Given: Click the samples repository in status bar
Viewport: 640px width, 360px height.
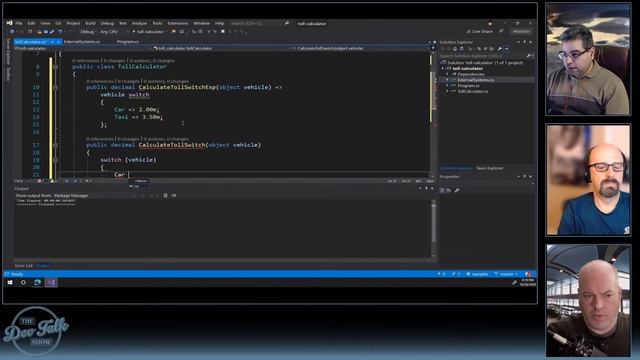Looking at the screenshot, I should click(477, 274).
